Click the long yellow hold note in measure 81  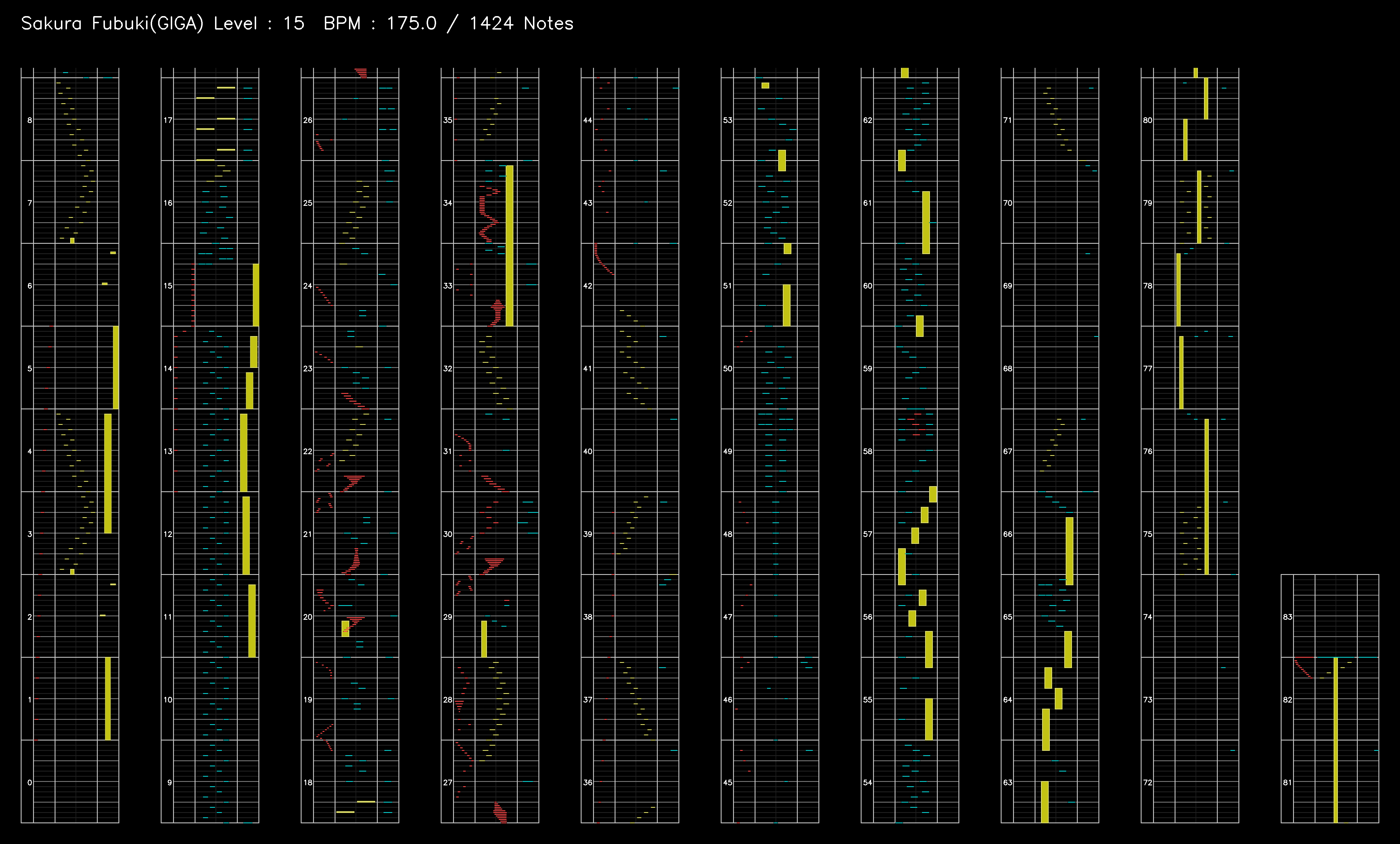pos(1336,740)
